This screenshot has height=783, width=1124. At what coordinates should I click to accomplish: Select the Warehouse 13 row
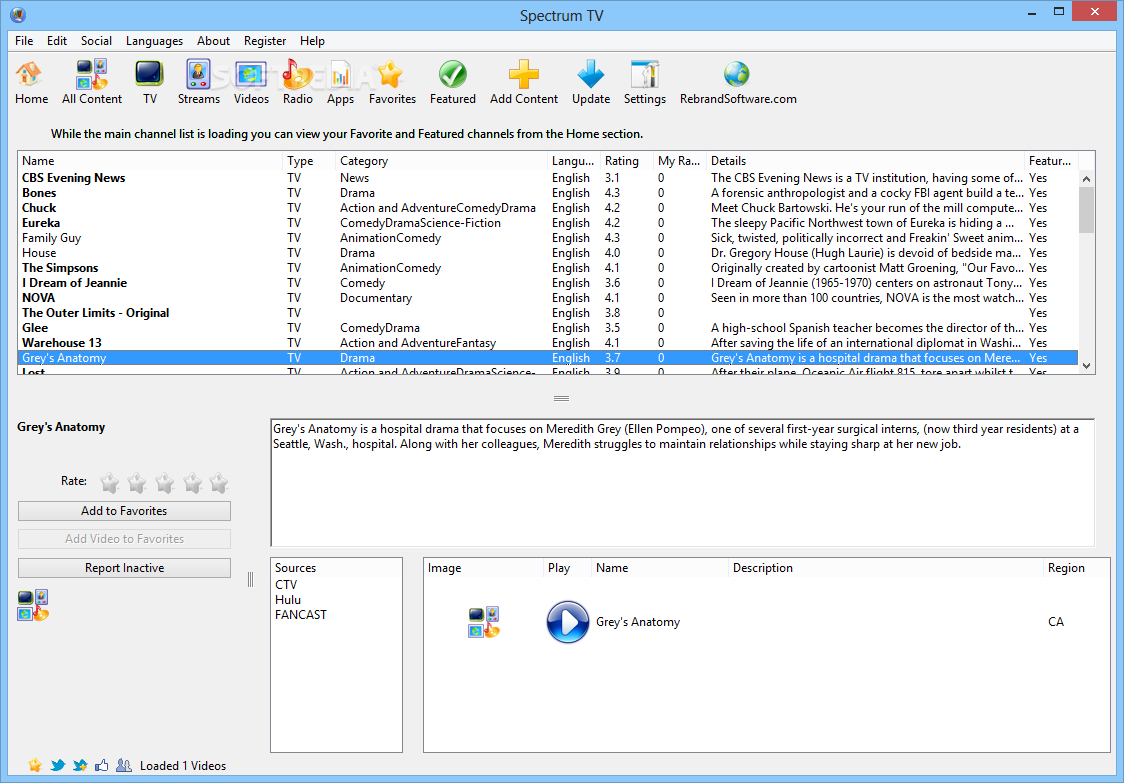(548, 343)
